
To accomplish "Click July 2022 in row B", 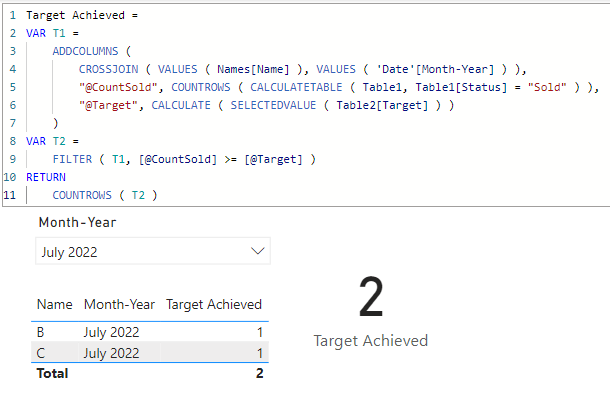I will 111,332.
